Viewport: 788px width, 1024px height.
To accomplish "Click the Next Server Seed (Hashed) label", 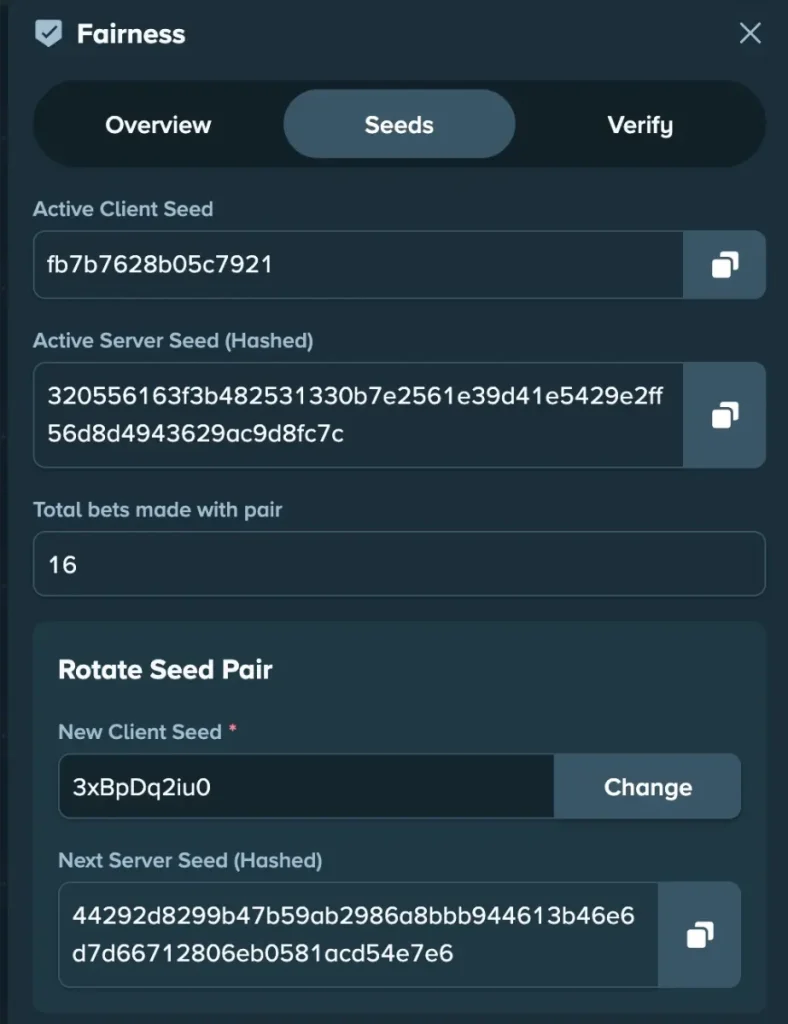I will tap(190, 860).
